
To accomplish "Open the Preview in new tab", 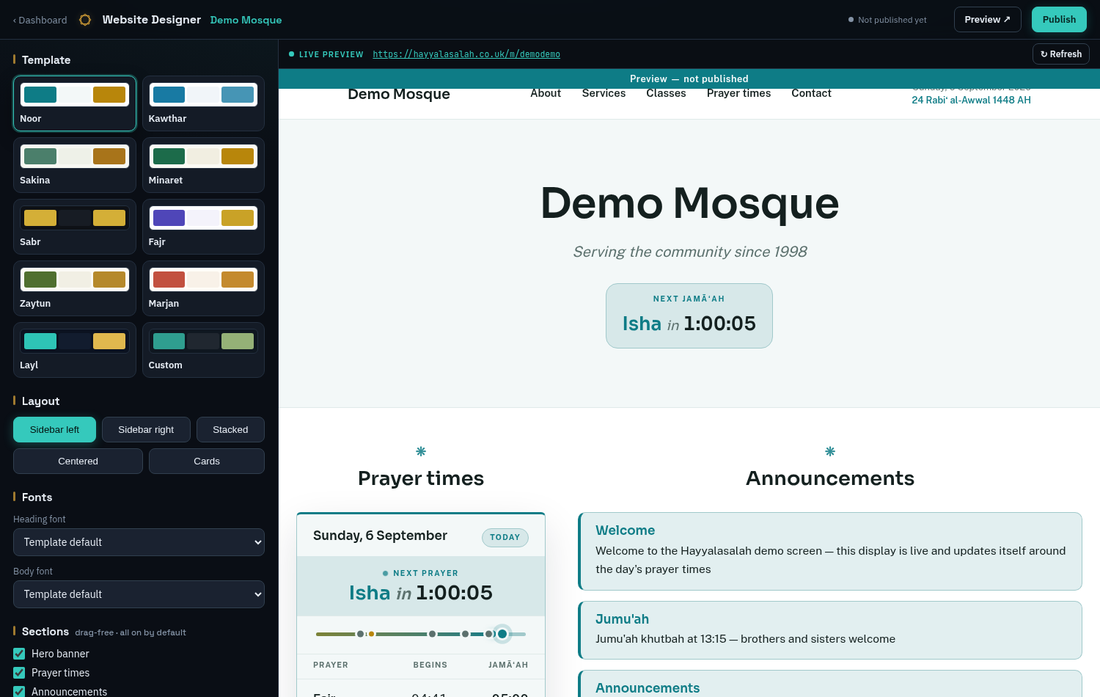I will (987, 20).
